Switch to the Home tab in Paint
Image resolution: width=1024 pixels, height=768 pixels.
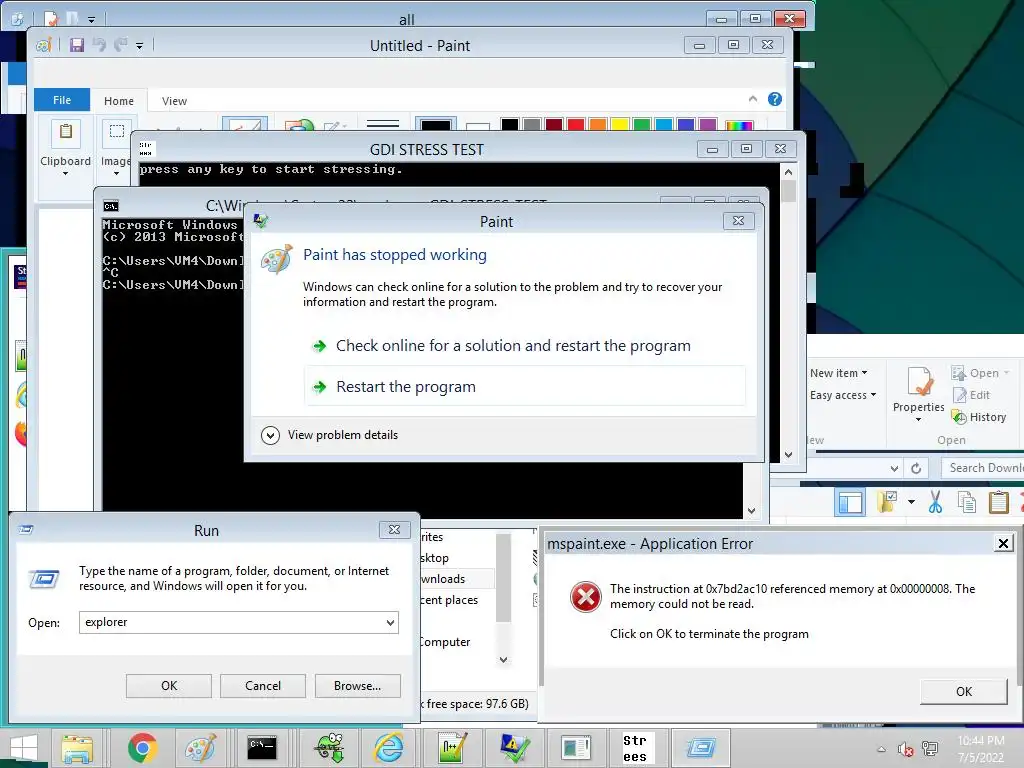119,101
